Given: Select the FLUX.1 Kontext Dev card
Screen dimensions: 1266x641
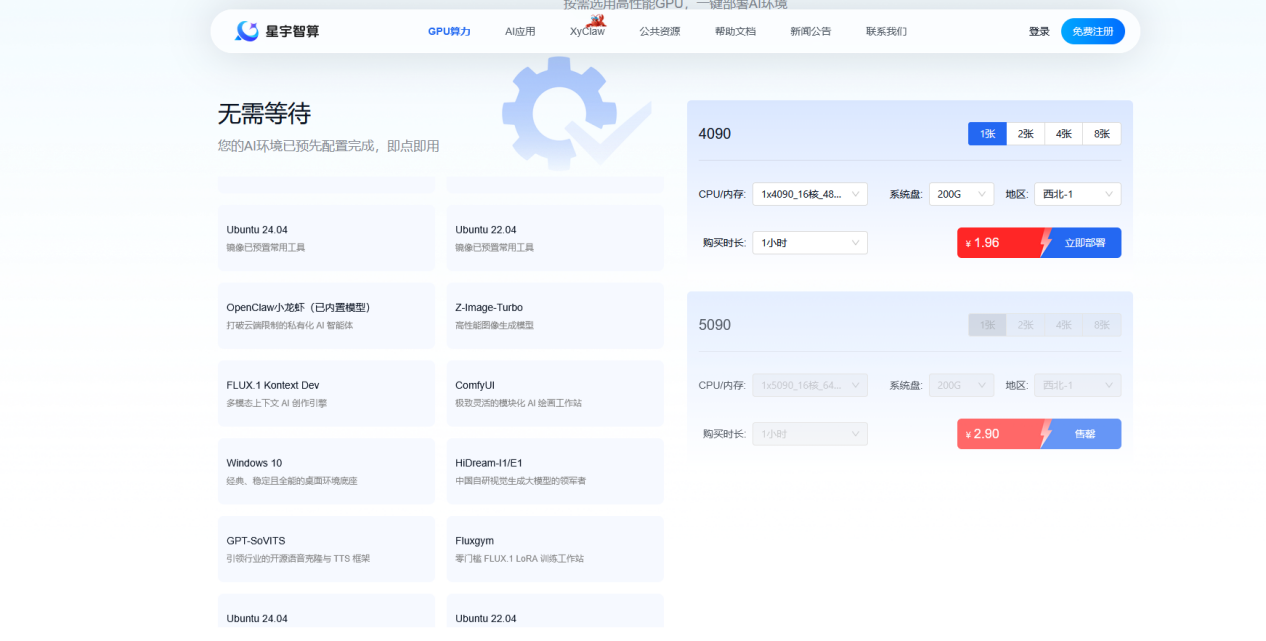Looking at the screenshot, I should (x=326, y=393).
